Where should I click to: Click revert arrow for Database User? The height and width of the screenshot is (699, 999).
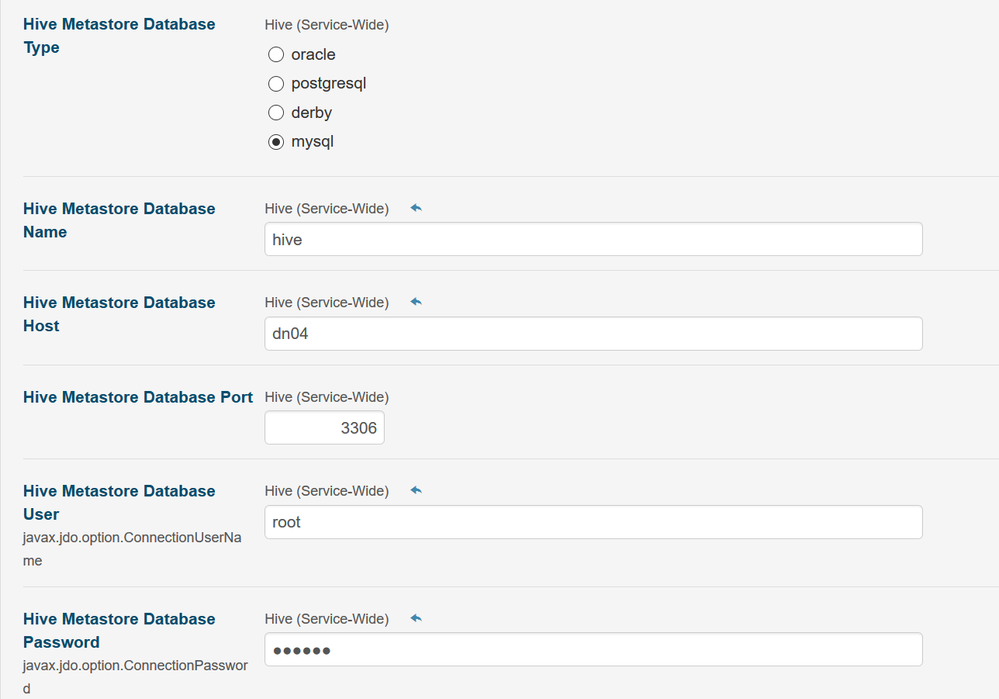[x=416, y=490]
